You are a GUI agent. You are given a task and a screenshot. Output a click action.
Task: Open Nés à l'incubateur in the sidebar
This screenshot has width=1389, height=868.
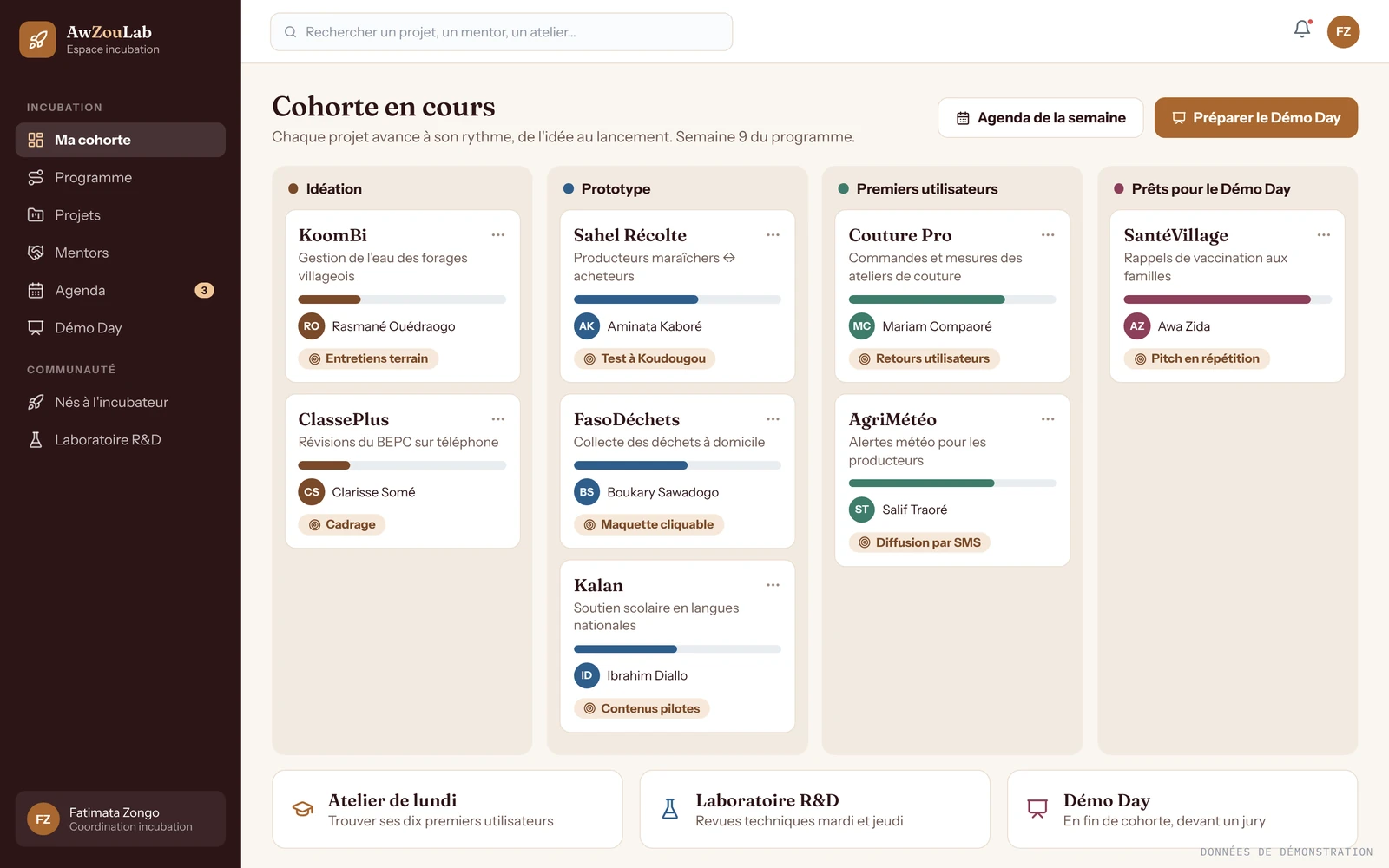121,402
